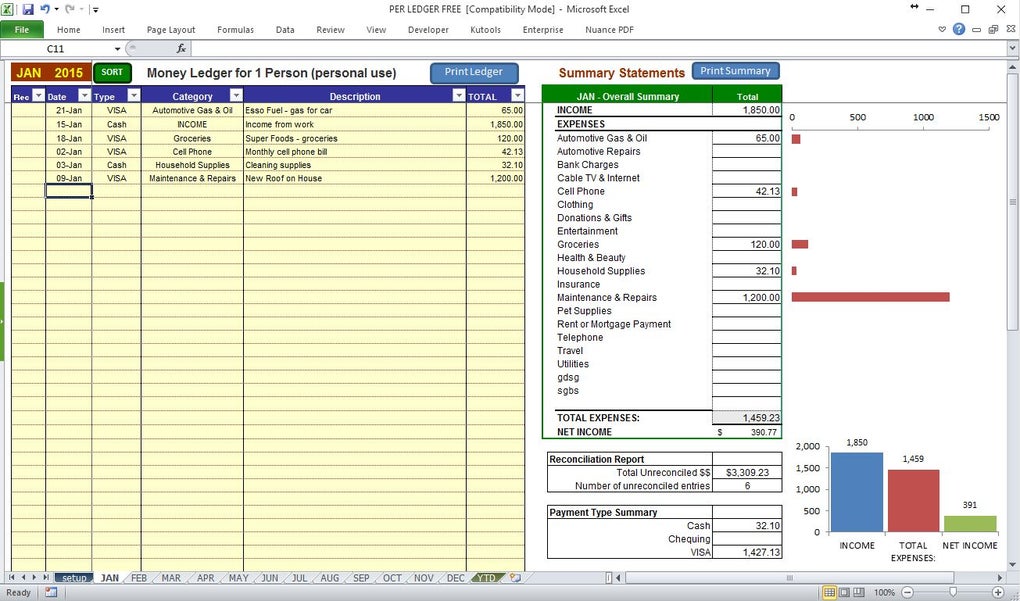This screenshot has height=601, width=1020.
Task: Select Normal view icon in status bar
Action: (829, 593)
